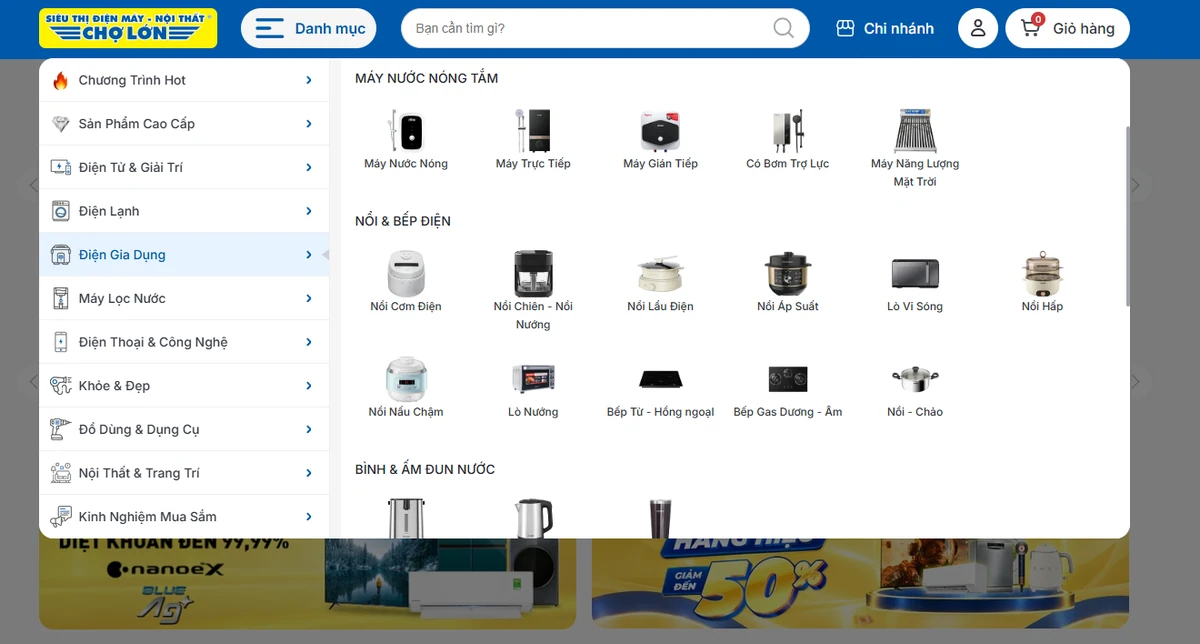This screenshot has width=1200, height=644.
Task: Select Sản Phẩm Cao Cấp menu item
Action: coord(184,124)
